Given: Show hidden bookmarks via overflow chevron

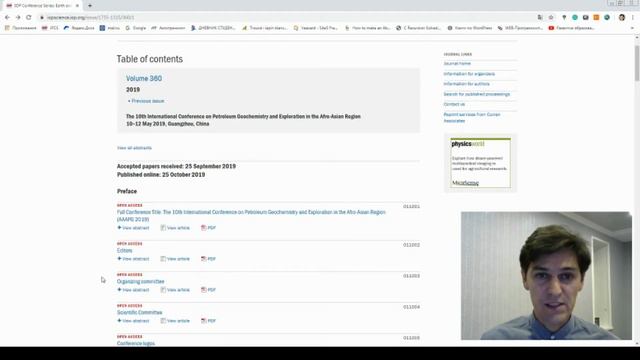Looking at the screenshot, I should pyautogui.click(x=632, y=28).
